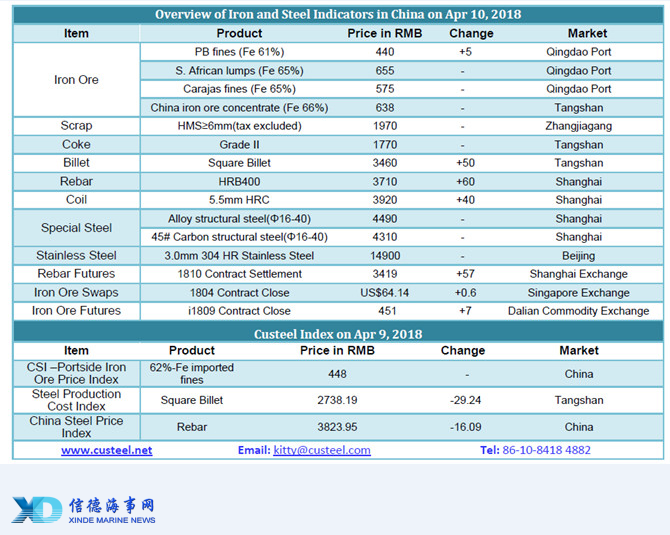Click the 'i1809 Contract Close' cell
The width and height of the screenshot is (670, 535).
coord(239,311)
